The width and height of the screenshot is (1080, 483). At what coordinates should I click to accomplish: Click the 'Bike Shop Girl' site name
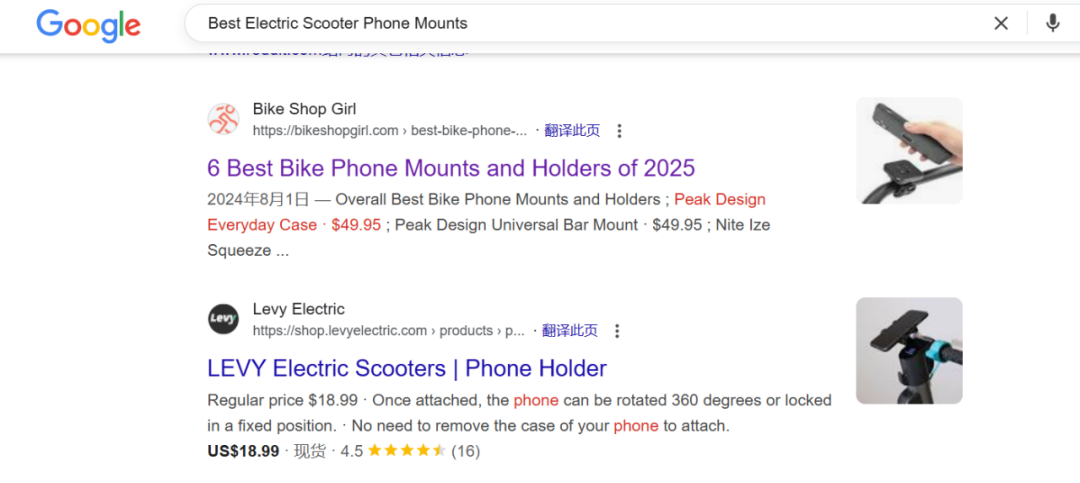(x=304, y=109)
